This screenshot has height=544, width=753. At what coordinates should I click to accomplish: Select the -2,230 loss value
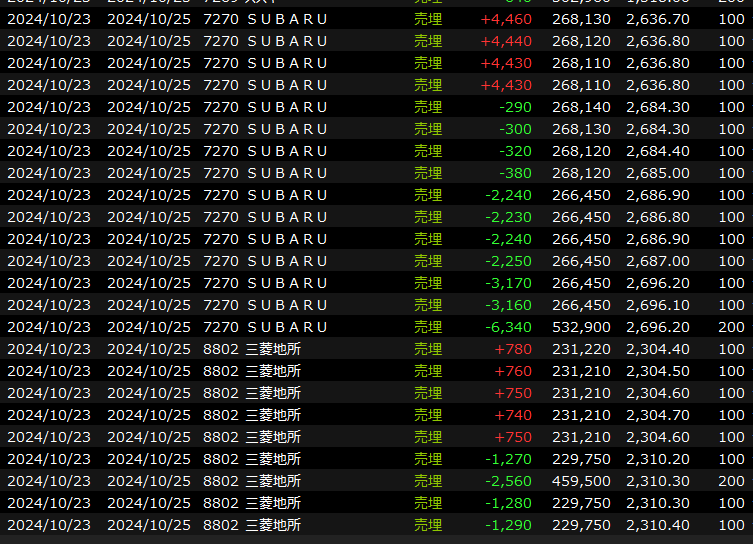(509, 217)
